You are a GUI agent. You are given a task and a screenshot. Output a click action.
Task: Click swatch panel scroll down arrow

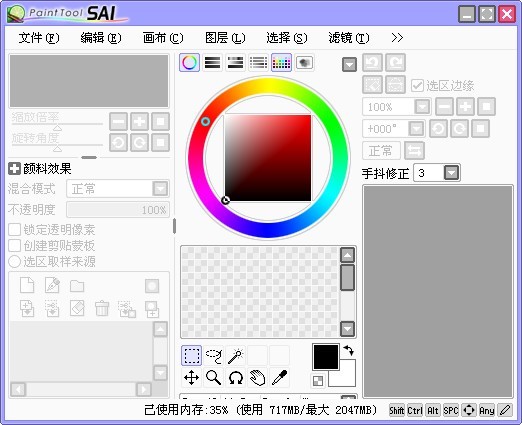point(347,329)
